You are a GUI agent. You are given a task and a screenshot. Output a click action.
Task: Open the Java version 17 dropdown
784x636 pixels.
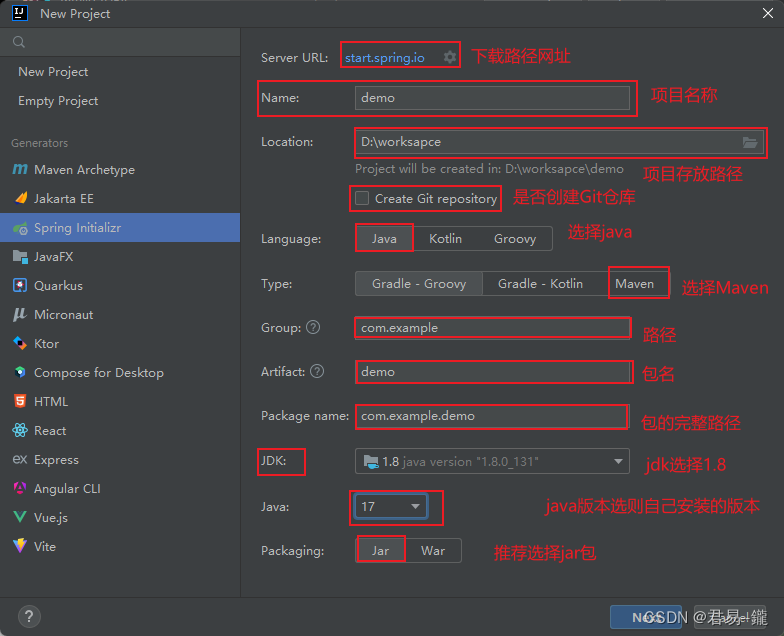pos(390,506)
